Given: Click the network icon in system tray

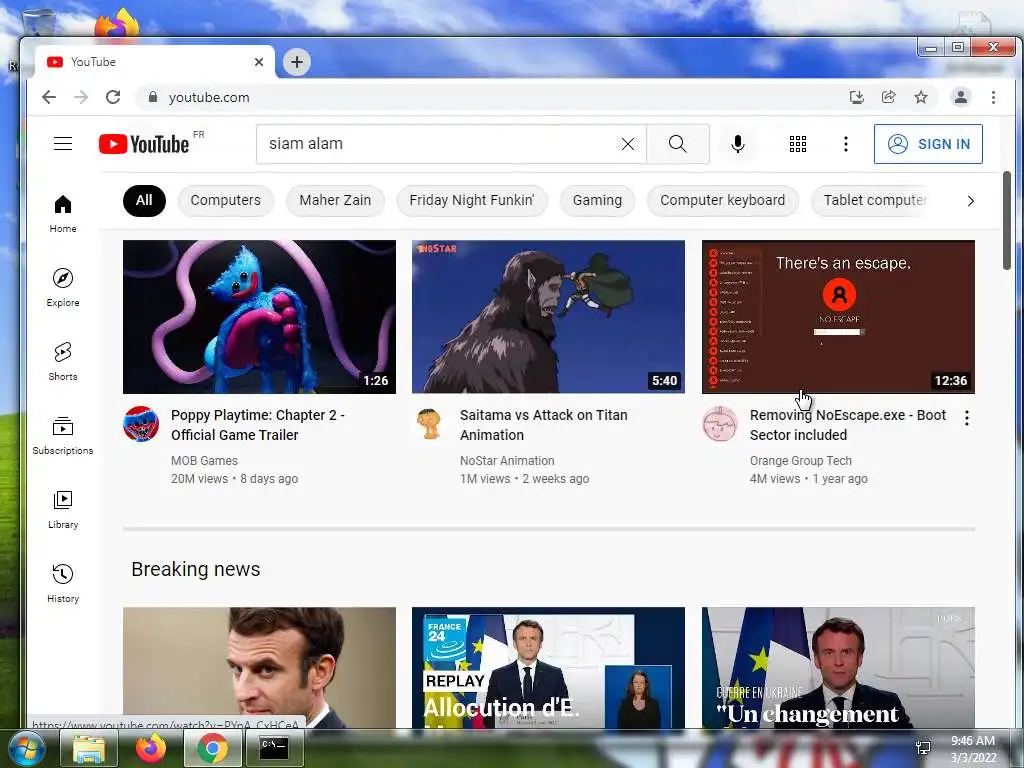Looking at the screenshot, I should click(x=923, y=748).
